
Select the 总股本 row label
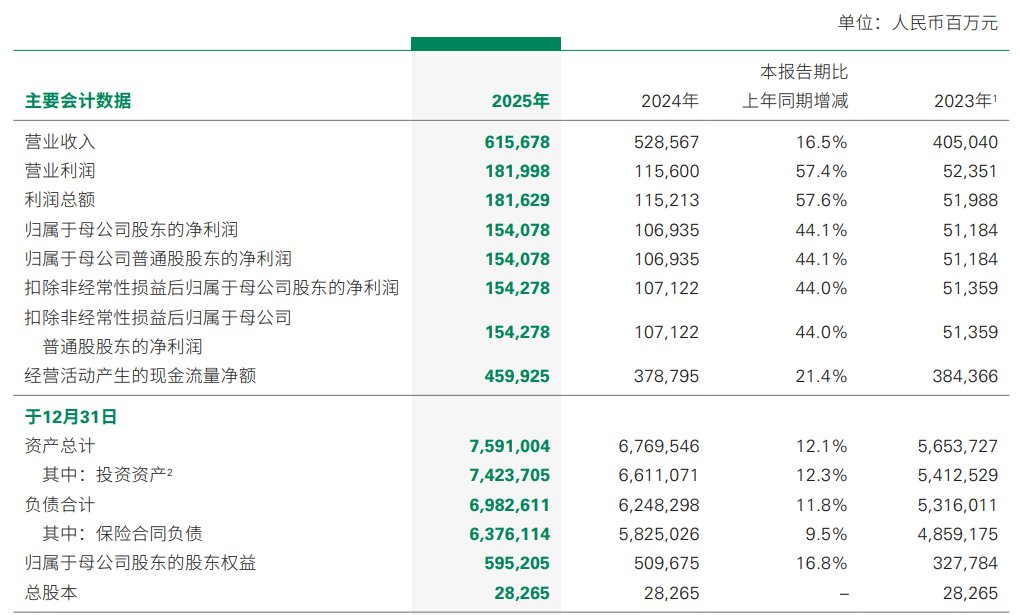51,592
